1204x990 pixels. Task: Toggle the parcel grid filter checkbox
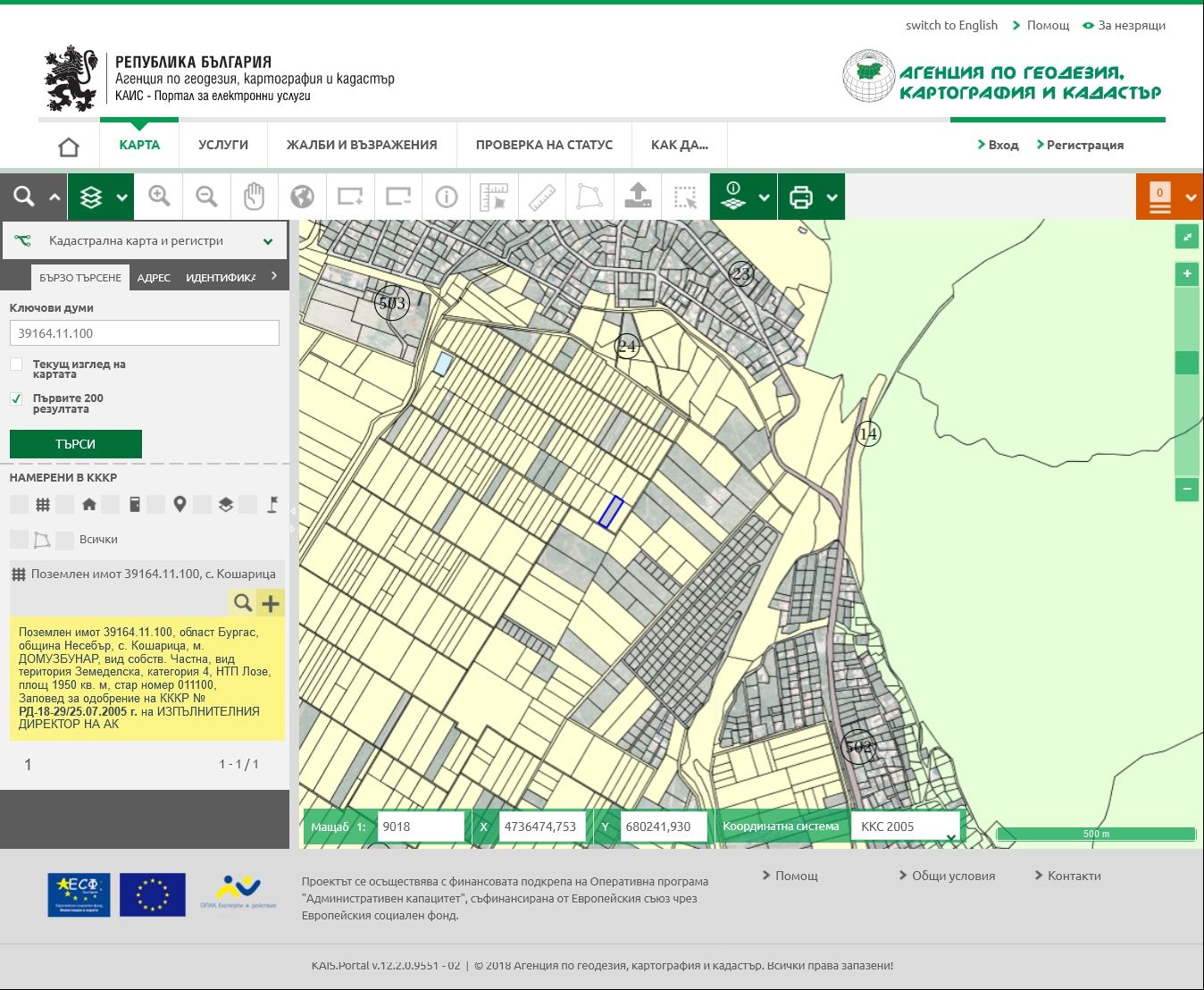pos(19,505)
